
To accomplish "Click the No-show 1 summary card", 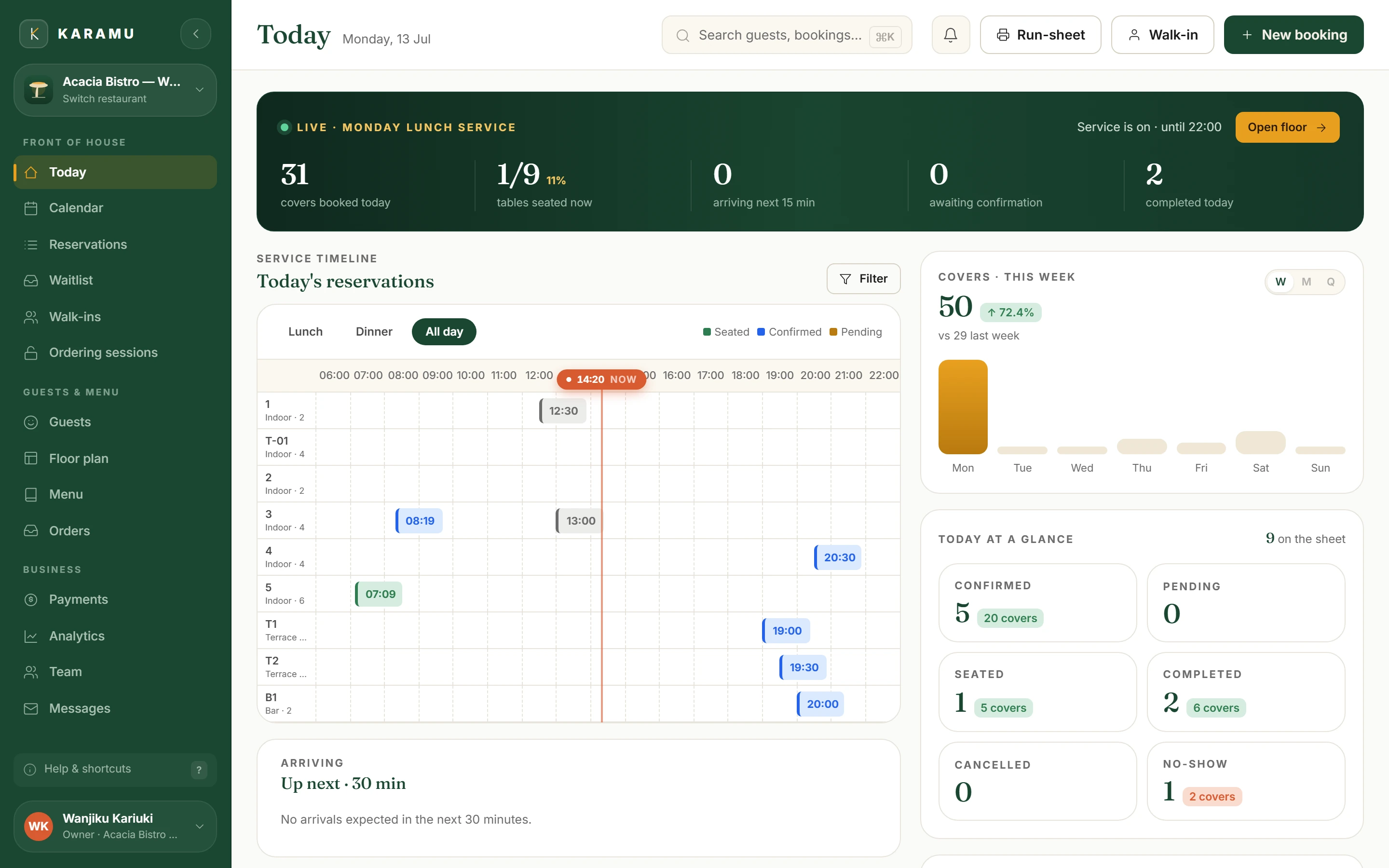I will 1245,781.
